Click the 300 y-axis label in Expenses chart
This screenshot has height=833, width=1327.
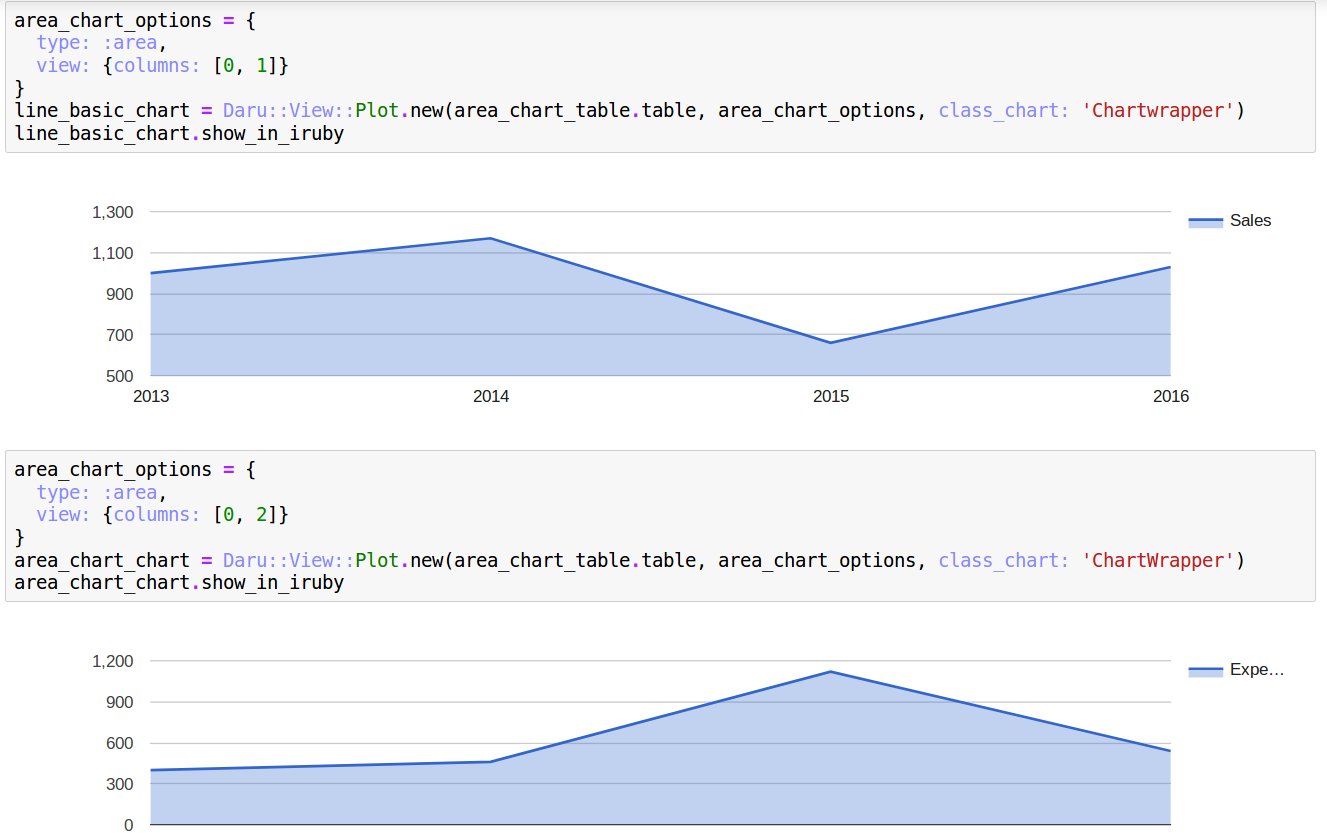(x=119, y=784)
